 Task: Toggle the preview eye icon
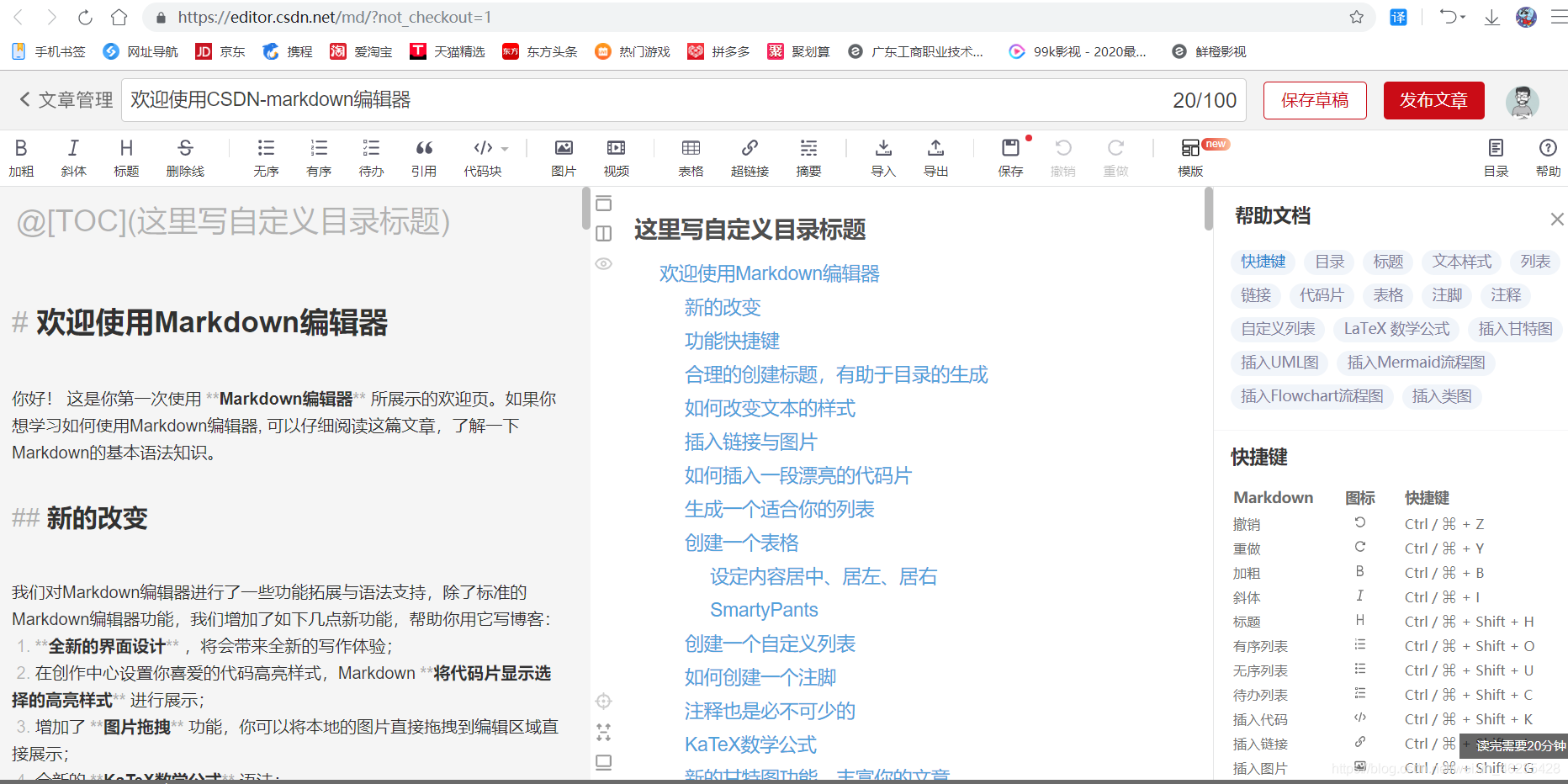[x=603, y=263]
